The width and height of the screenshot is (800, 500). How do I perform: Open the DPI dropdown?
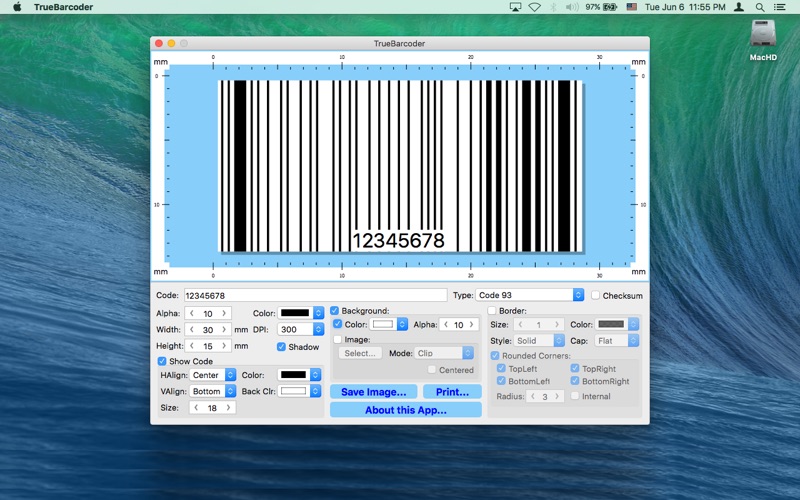[x=301, y=329]
